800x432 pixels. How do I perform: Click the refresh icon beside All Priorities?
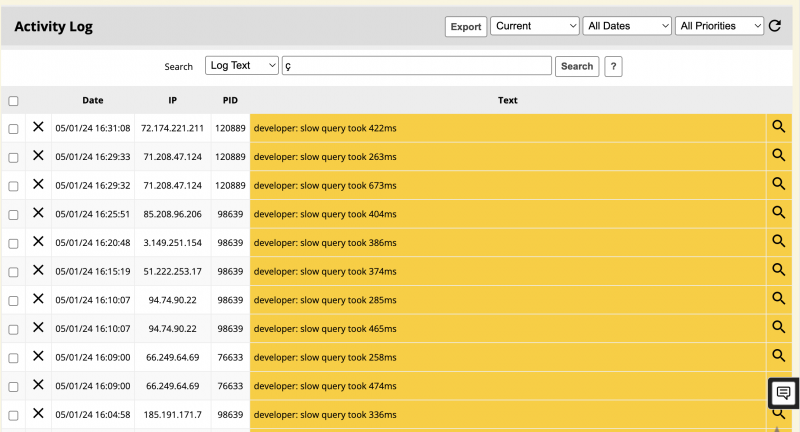pyautogui.click(x=775, y=26)
